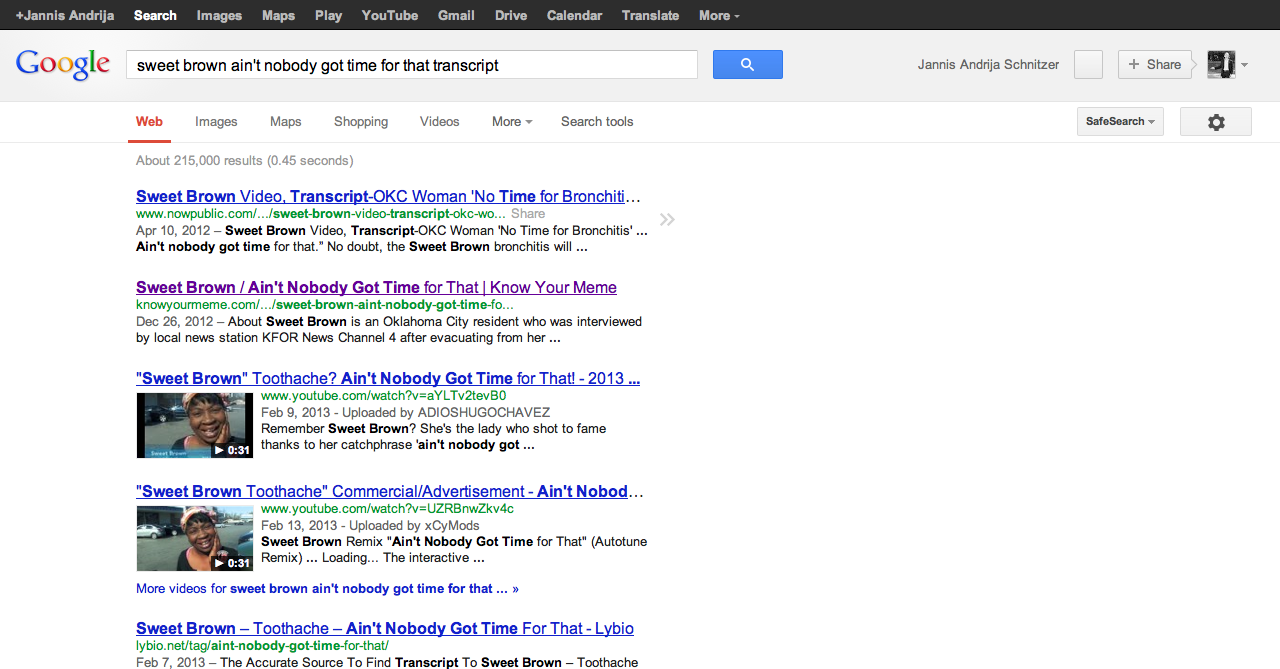Click the knowyourmeme.com green URL
The width and height of the screenshot is (1280, 669).
(x=325, y=305)
